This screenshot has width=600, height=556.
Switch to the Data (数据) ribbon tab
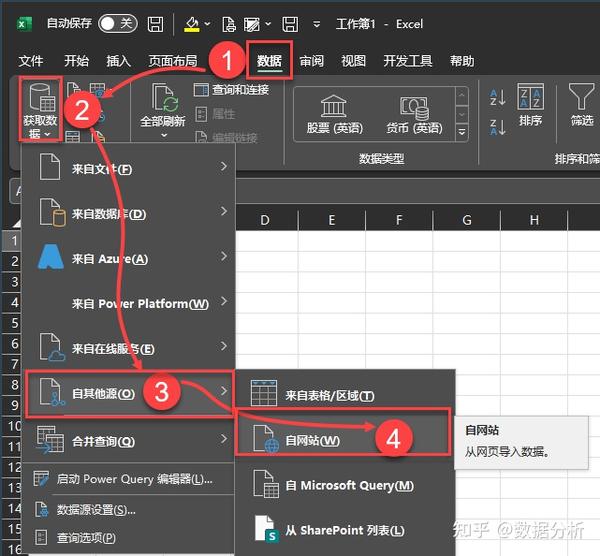click(x=269, y=60)
